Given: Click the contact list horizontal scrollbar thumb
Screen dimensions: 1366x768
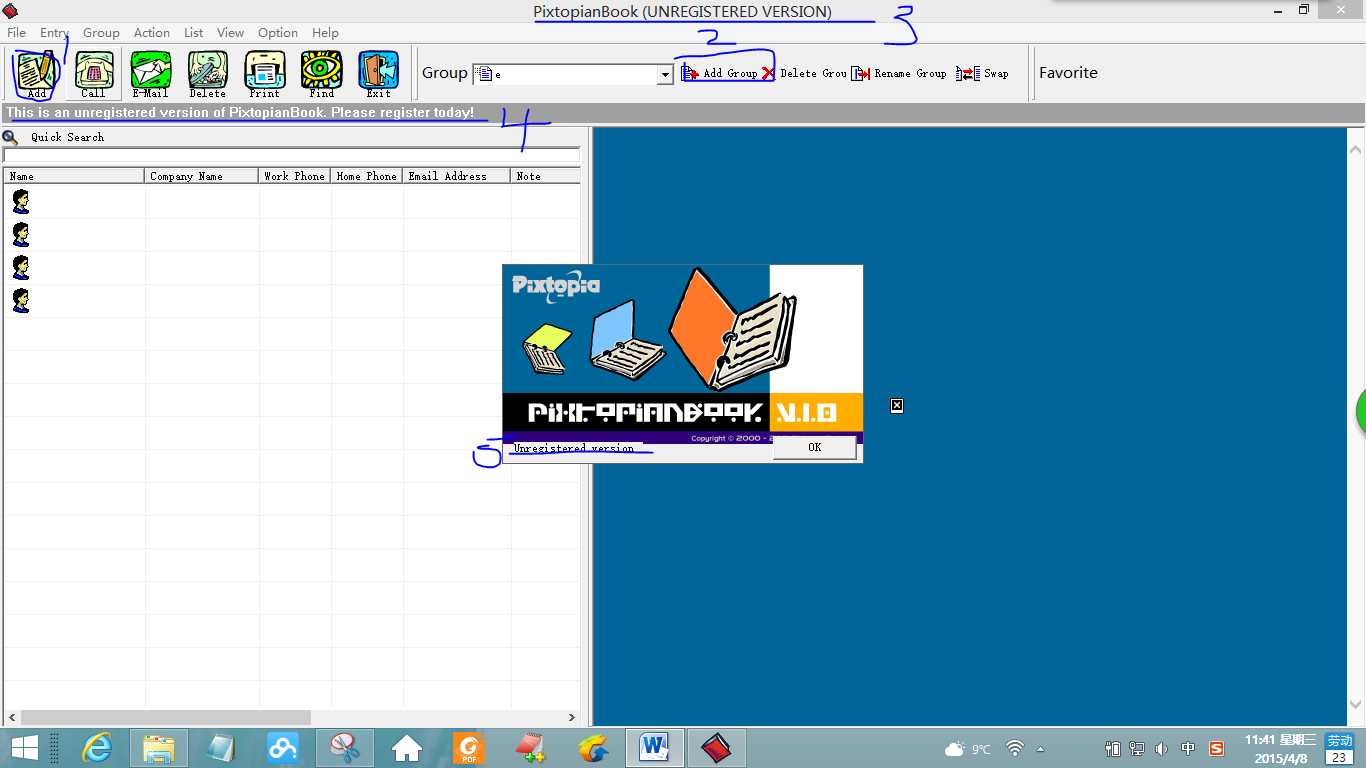Looking at the screenshot, I should (166, 717).
